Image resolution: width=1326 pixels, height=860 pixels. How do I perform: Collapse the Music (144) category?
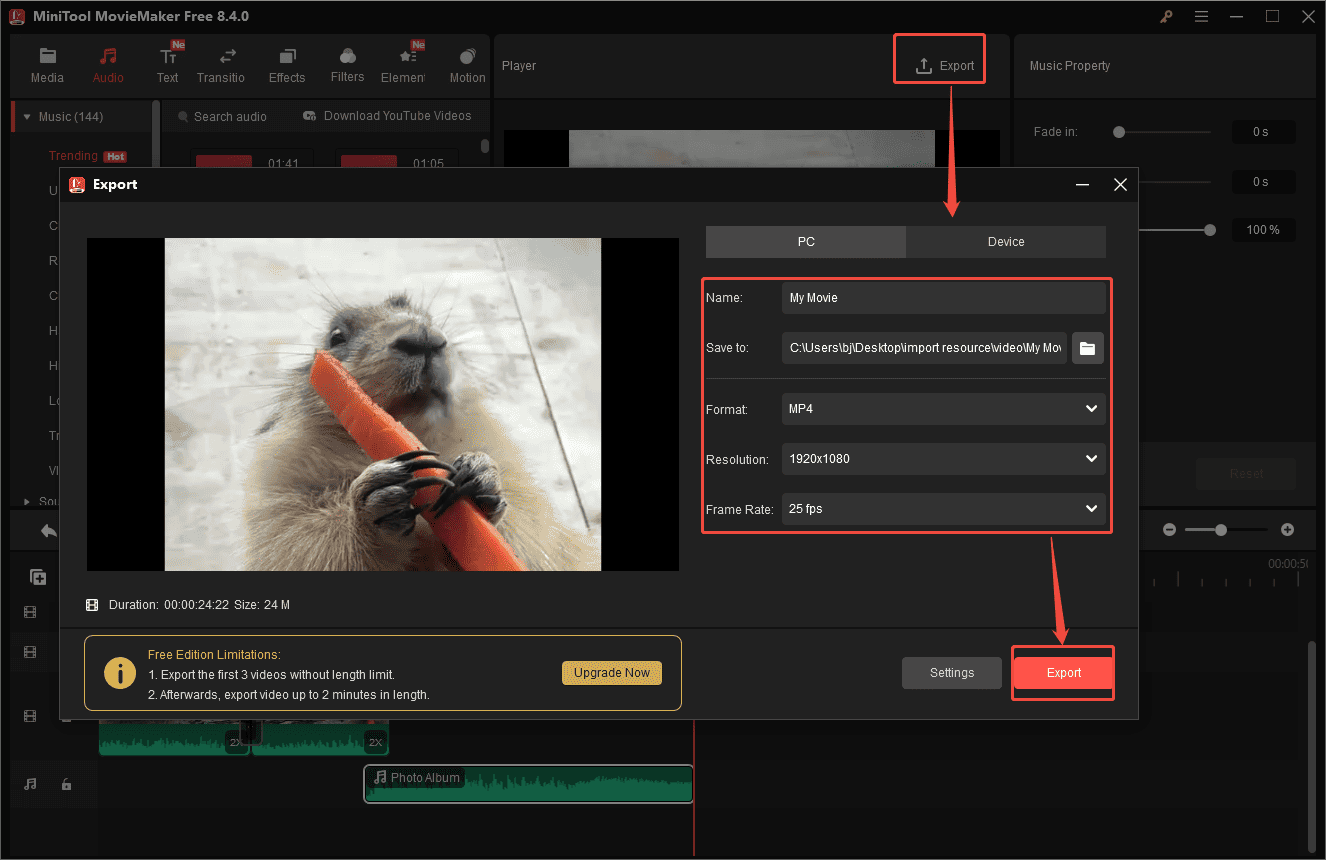[26, 116]
